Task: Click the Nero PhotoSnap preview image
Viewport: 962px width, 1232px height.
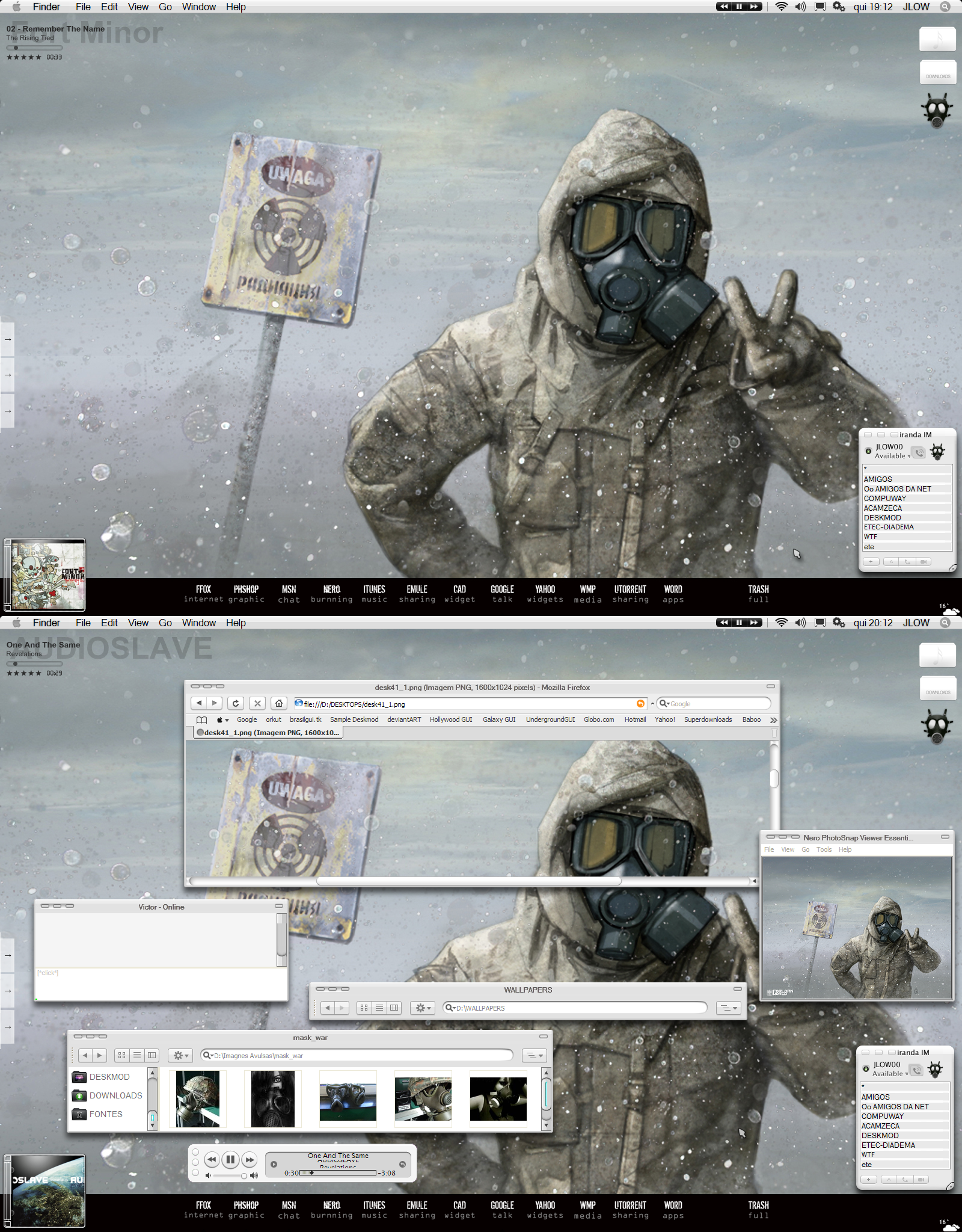Action: (857, 928)
